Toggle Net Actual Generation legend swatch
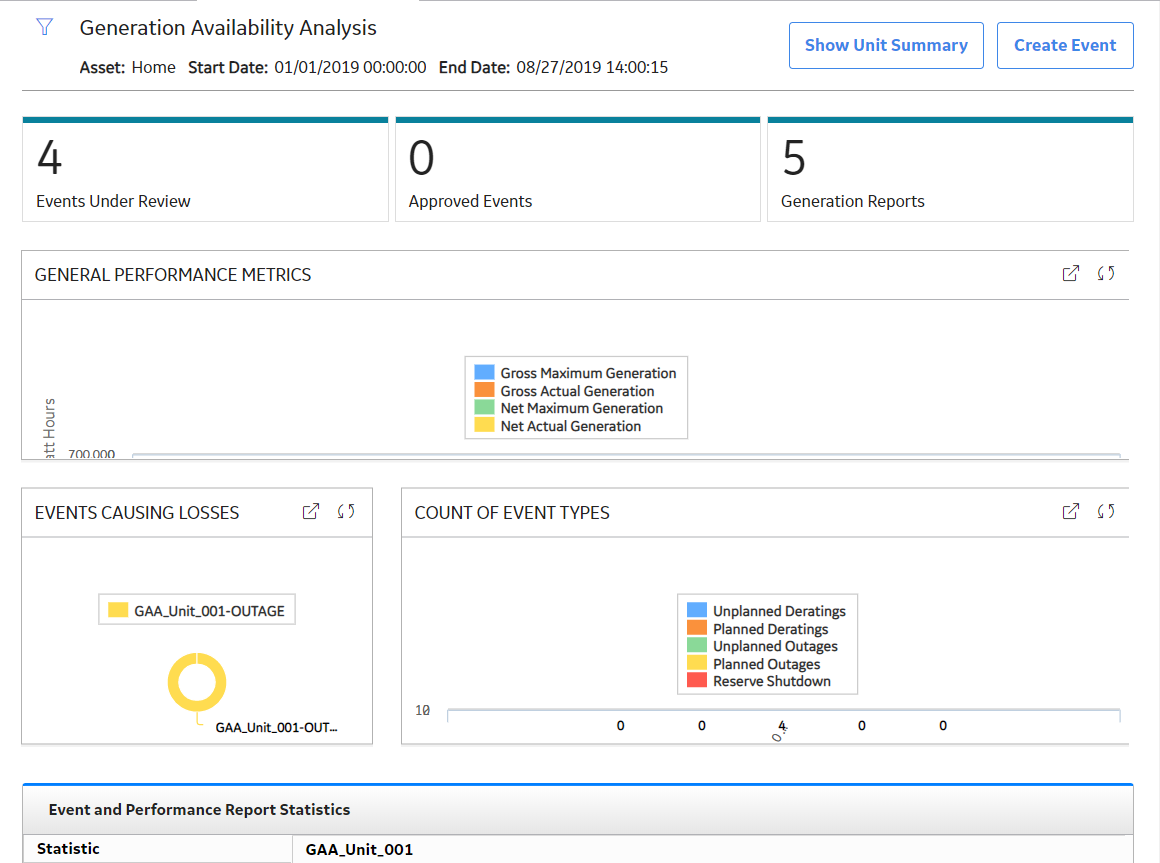 point(485,425)
